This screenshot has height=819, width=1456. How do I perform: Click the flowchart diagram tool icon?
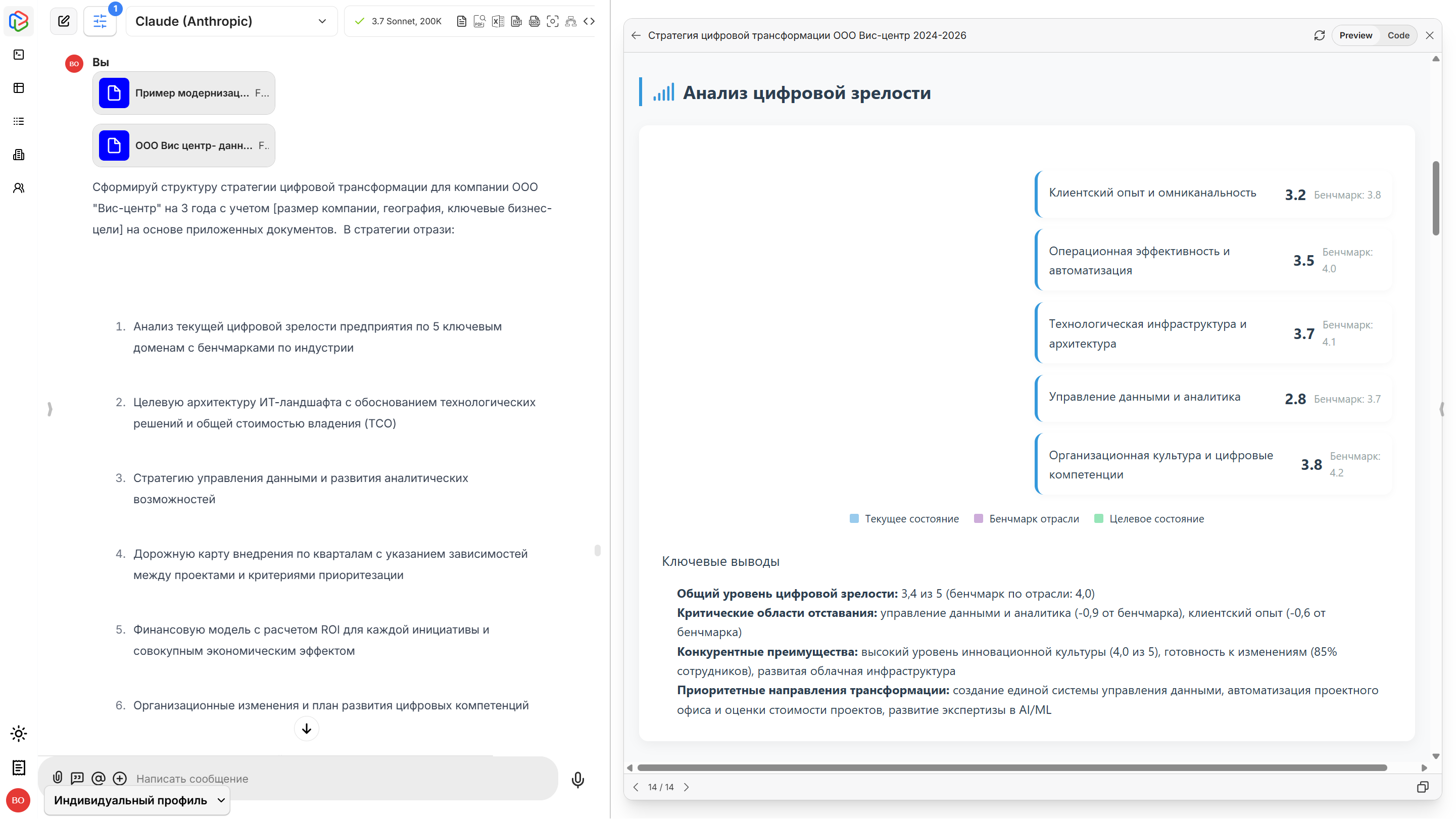571,22
